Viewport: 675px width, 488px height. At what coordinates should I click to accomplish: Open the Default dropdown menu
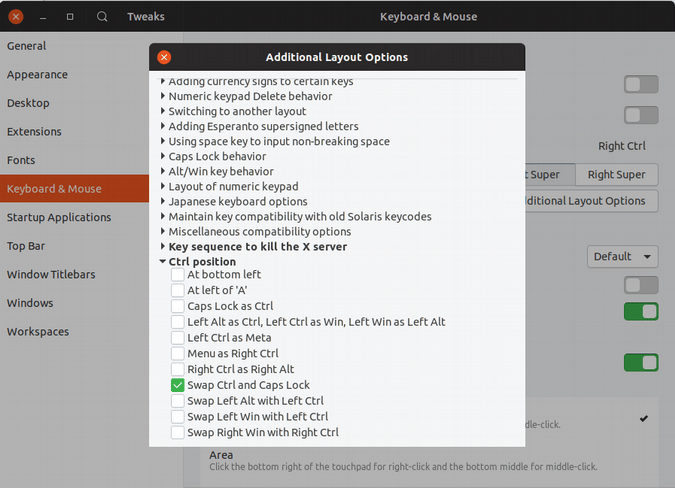point(622,257)
